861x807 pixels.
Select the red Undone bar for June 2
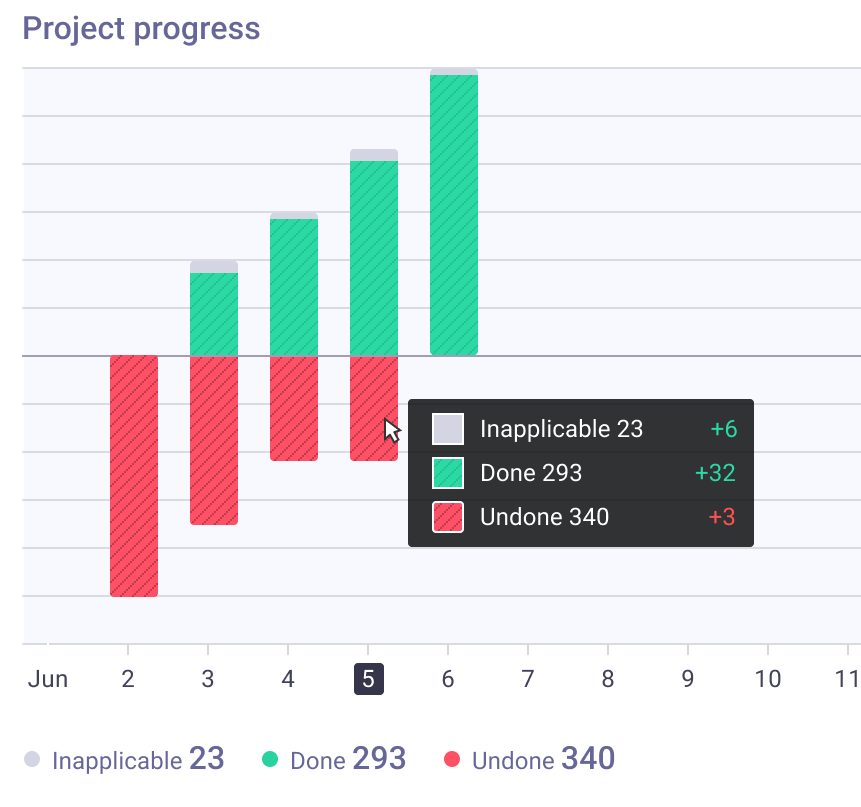pos(134,476)
